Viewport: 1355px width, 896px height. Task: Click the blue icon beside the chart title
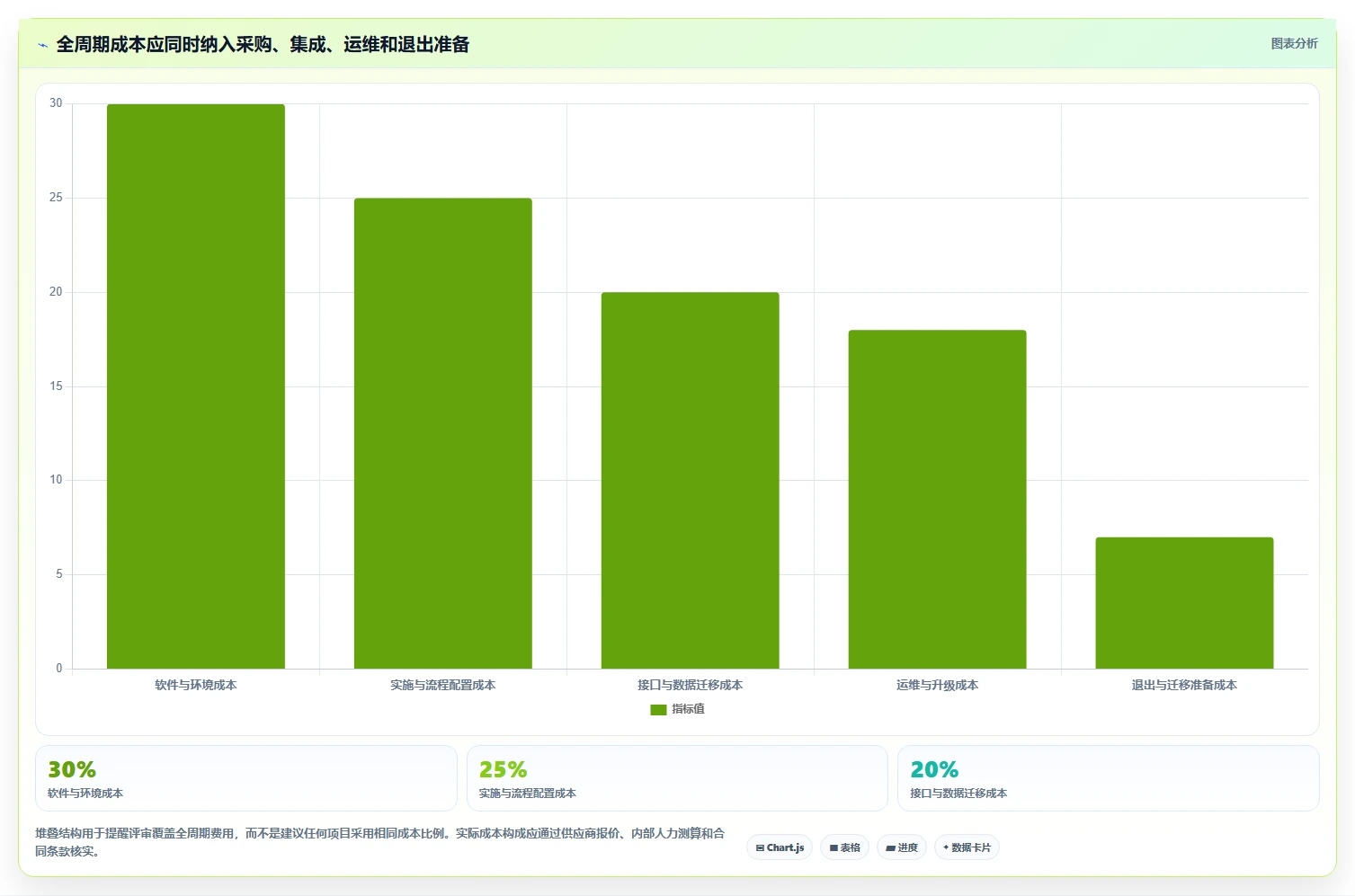click(42, 45)
